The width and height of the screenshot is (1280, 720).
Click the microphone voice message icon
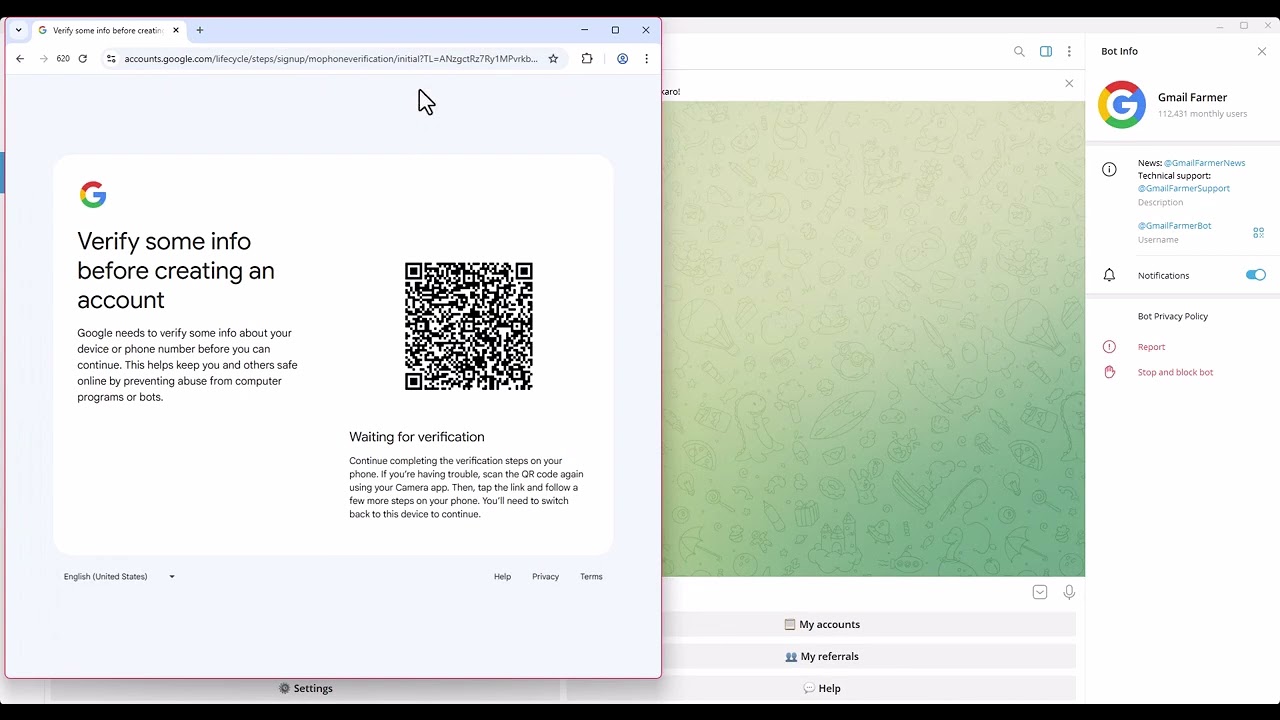[1069, 592]
